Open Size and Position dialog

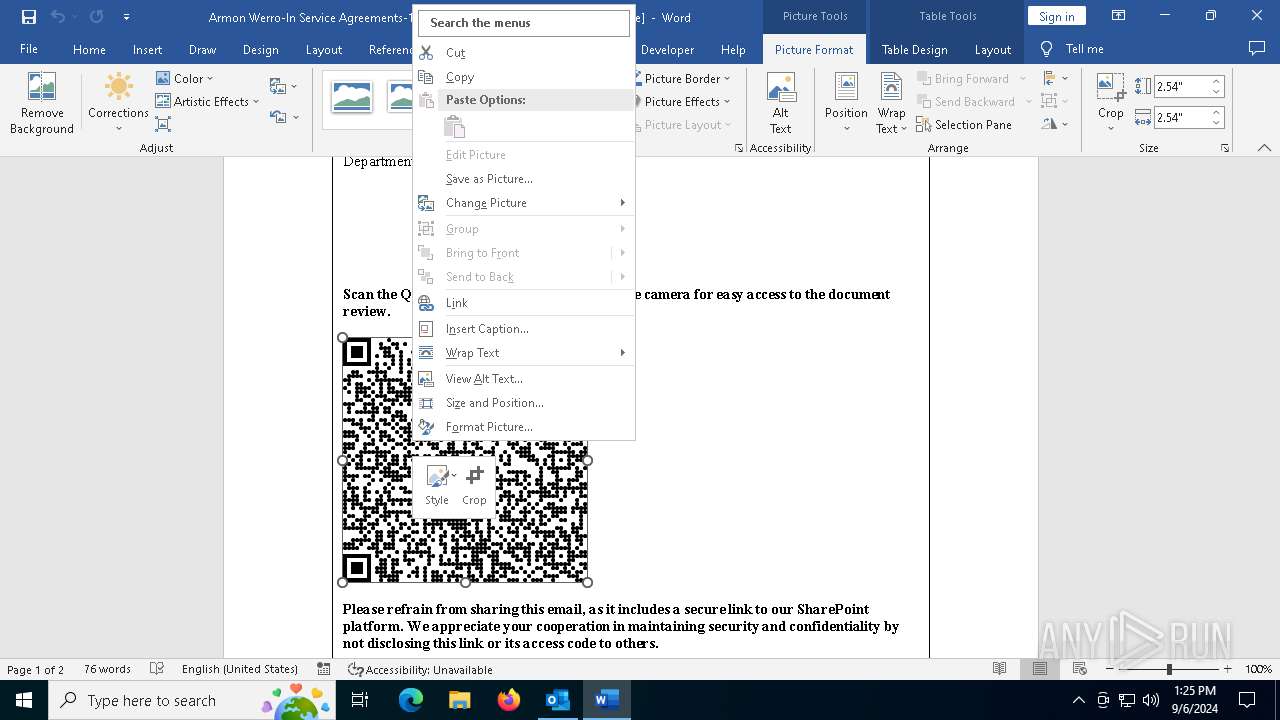(524, 403)
